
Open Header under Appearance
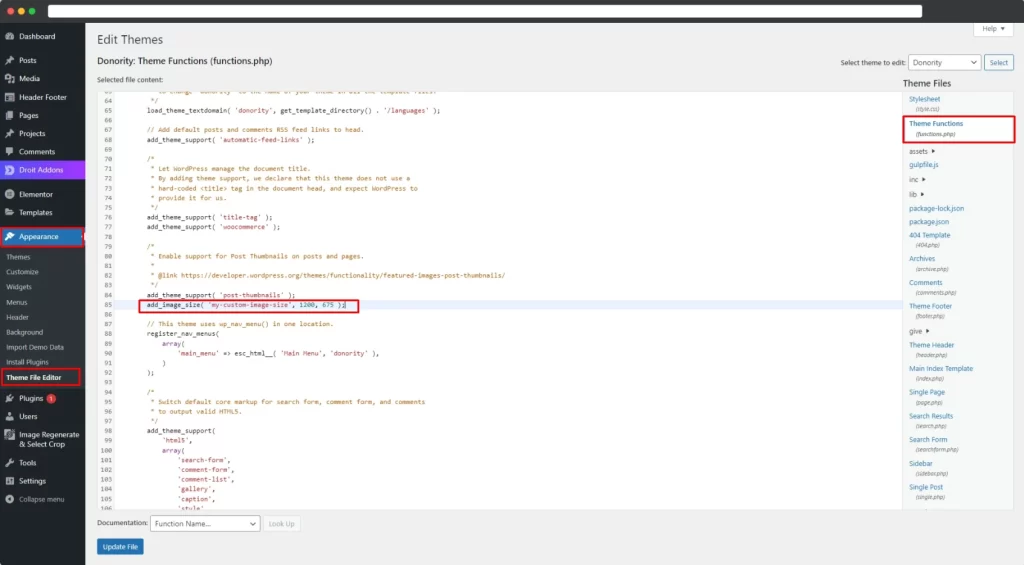coord(18,317)
